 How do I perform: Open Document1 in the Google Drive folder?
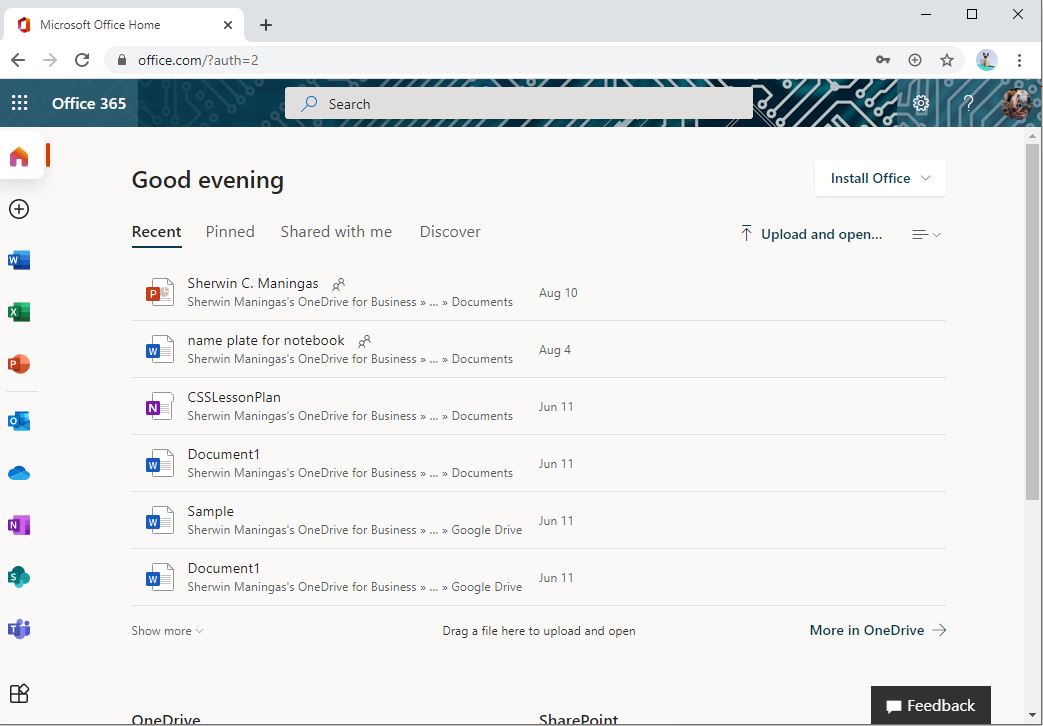(x=224, y=568)
